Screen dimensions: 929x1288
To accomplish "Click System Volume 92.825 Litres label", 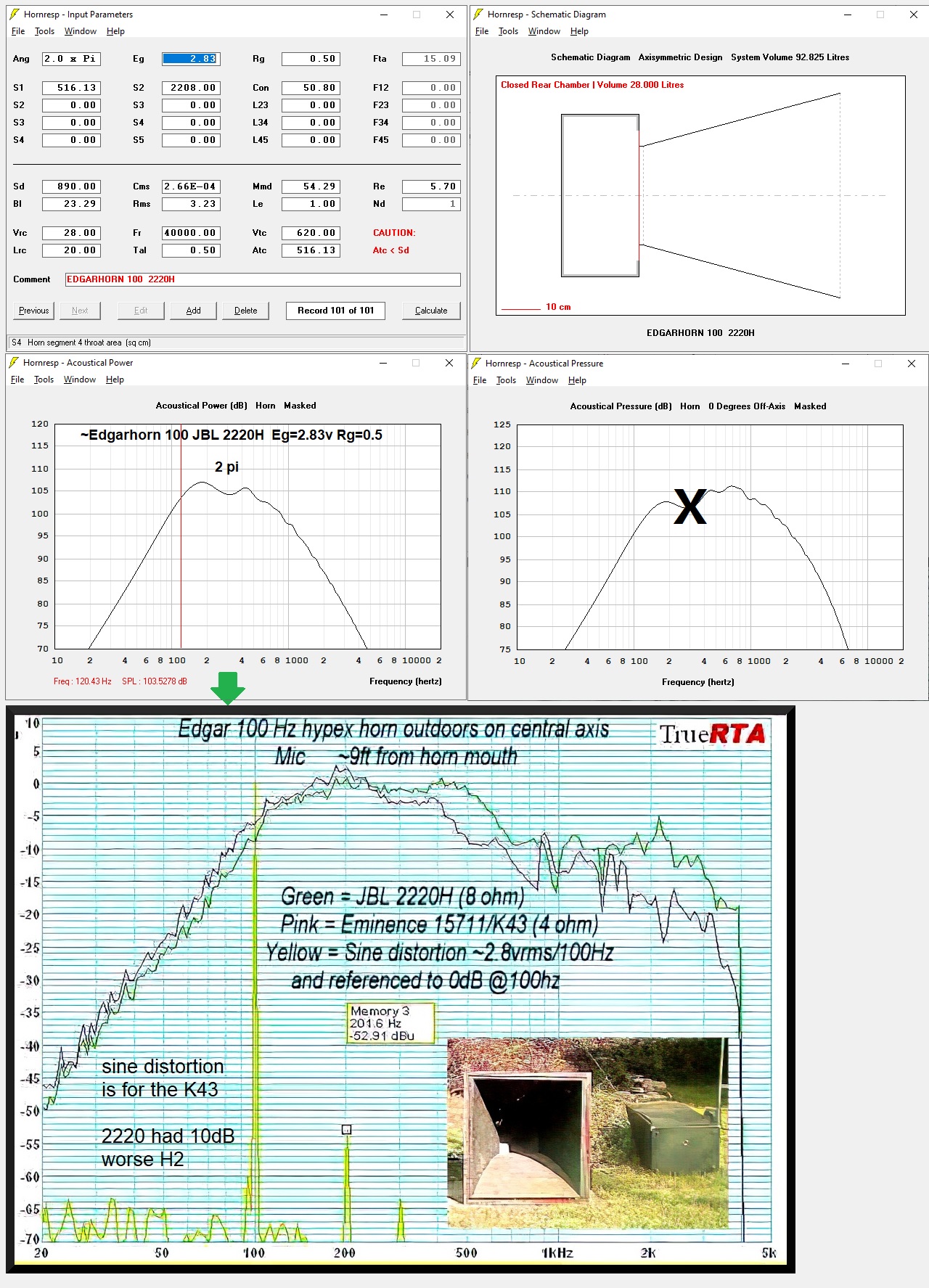I will tap(790, 57).
